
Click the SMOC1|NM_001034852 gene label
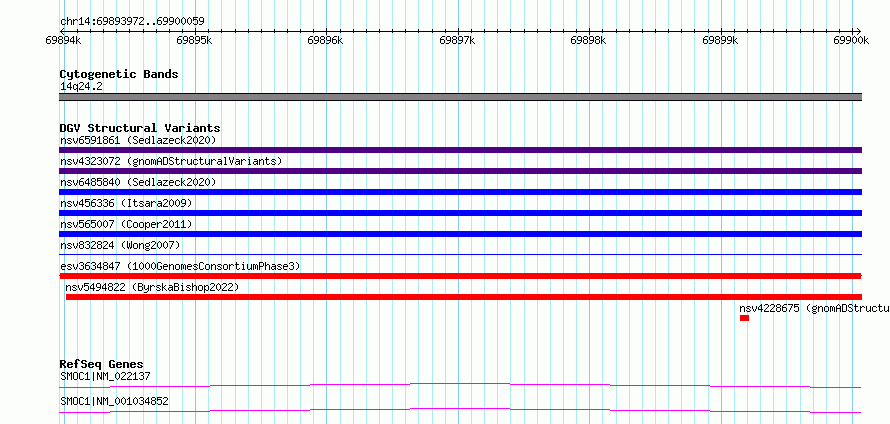tap(114, 401)
